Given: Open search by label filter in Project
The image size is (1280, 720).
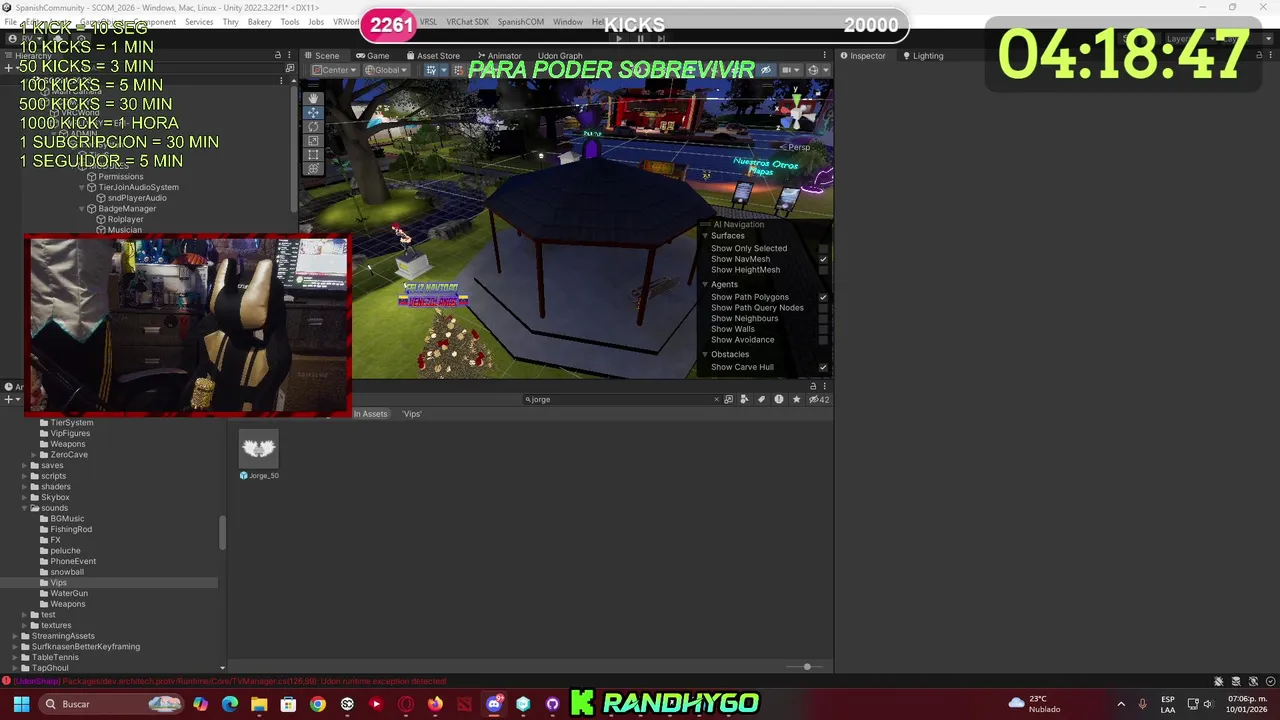Looking at the screenshot, I should click(761, 399).
